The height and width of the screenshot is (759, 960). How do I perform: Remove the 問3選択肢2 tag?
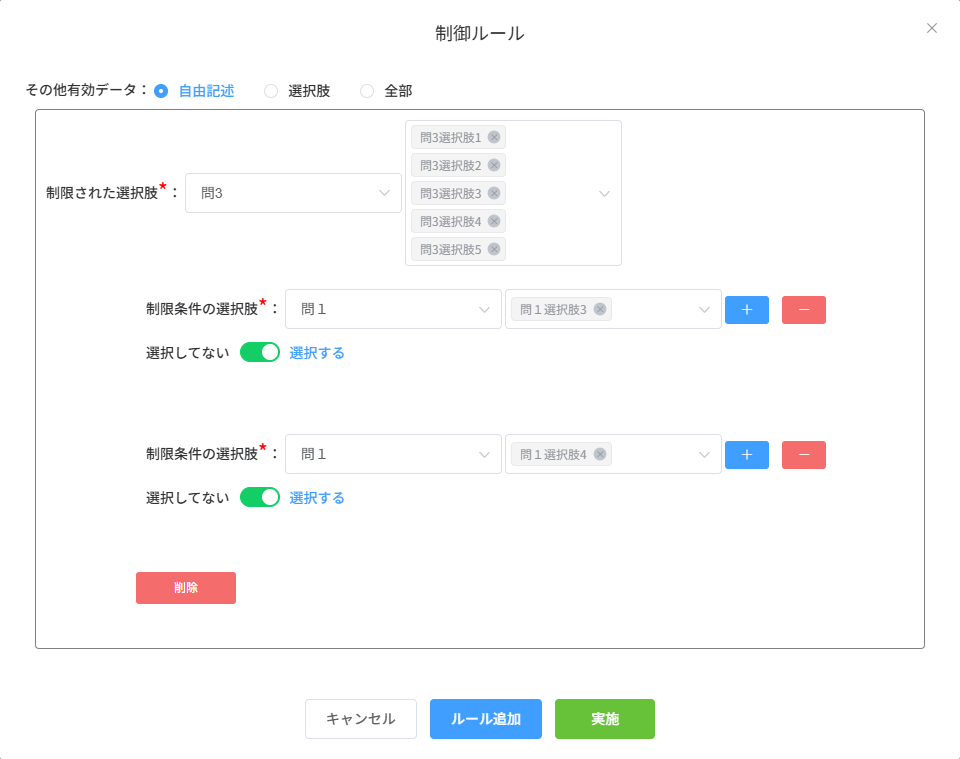[x=494, y=165]
